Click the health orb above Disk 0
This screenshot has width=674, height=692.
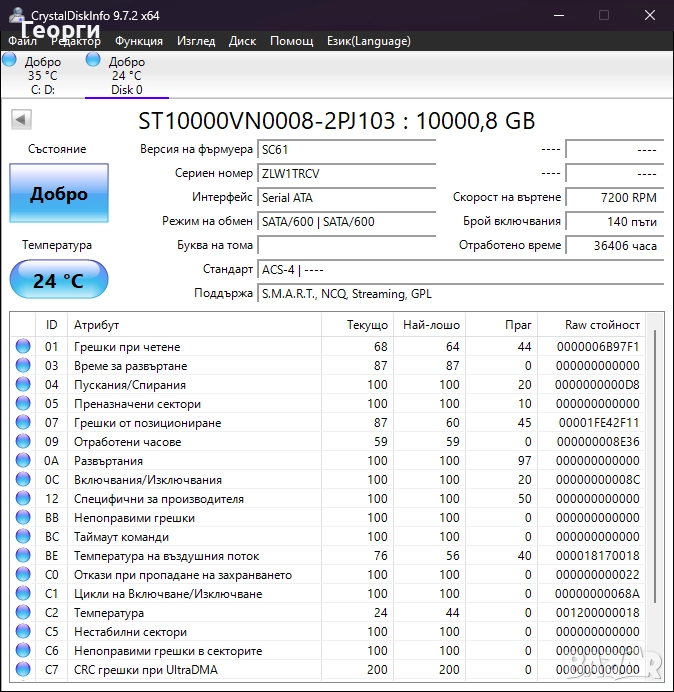pos(94,60)
